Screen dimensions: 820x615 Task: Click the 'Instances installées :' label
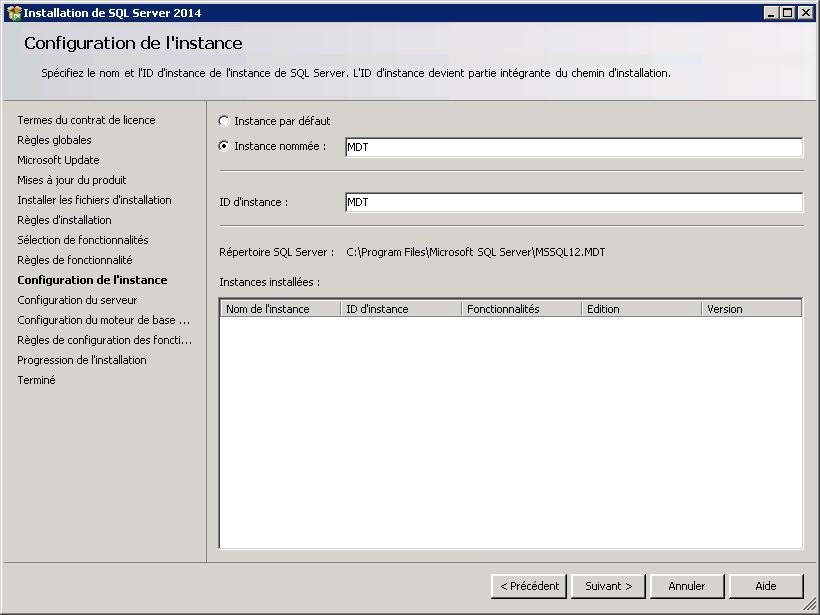pyautogui.click(x=269, y=282)
